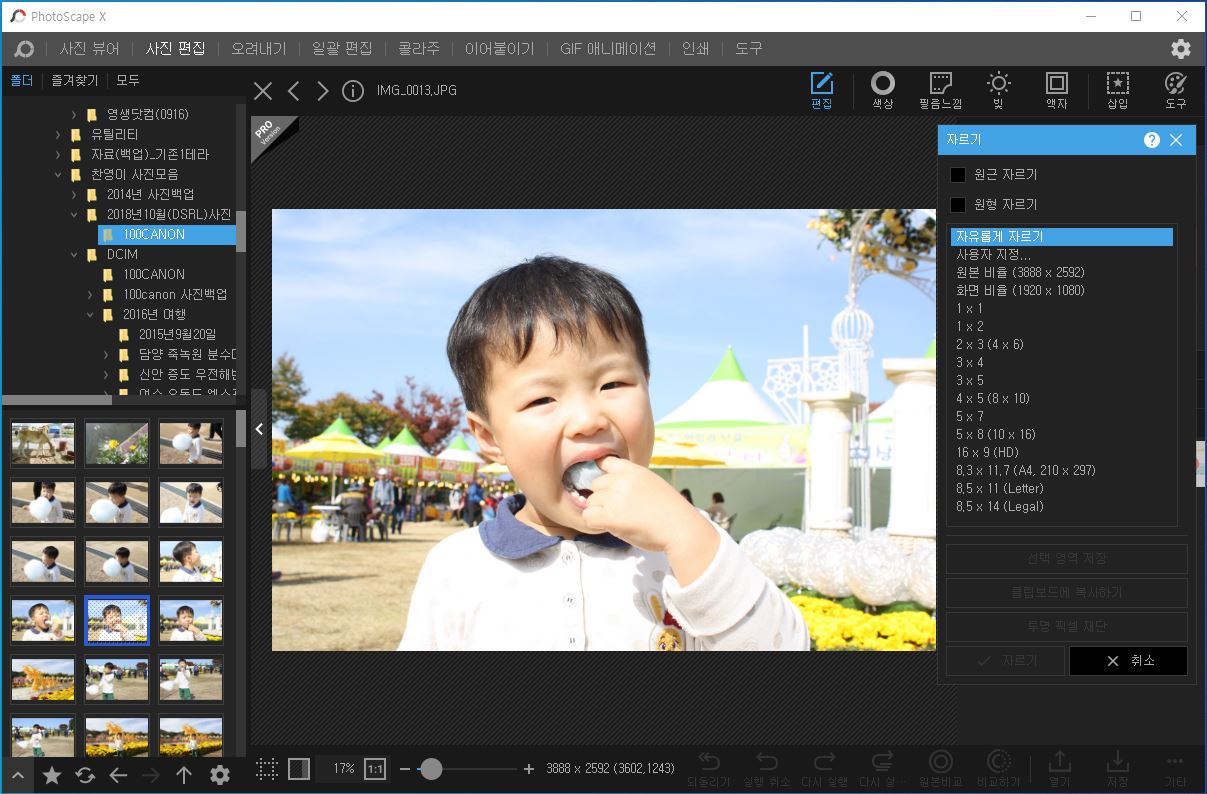Enable 원형 자르기 checkbox

coord(958,204)
